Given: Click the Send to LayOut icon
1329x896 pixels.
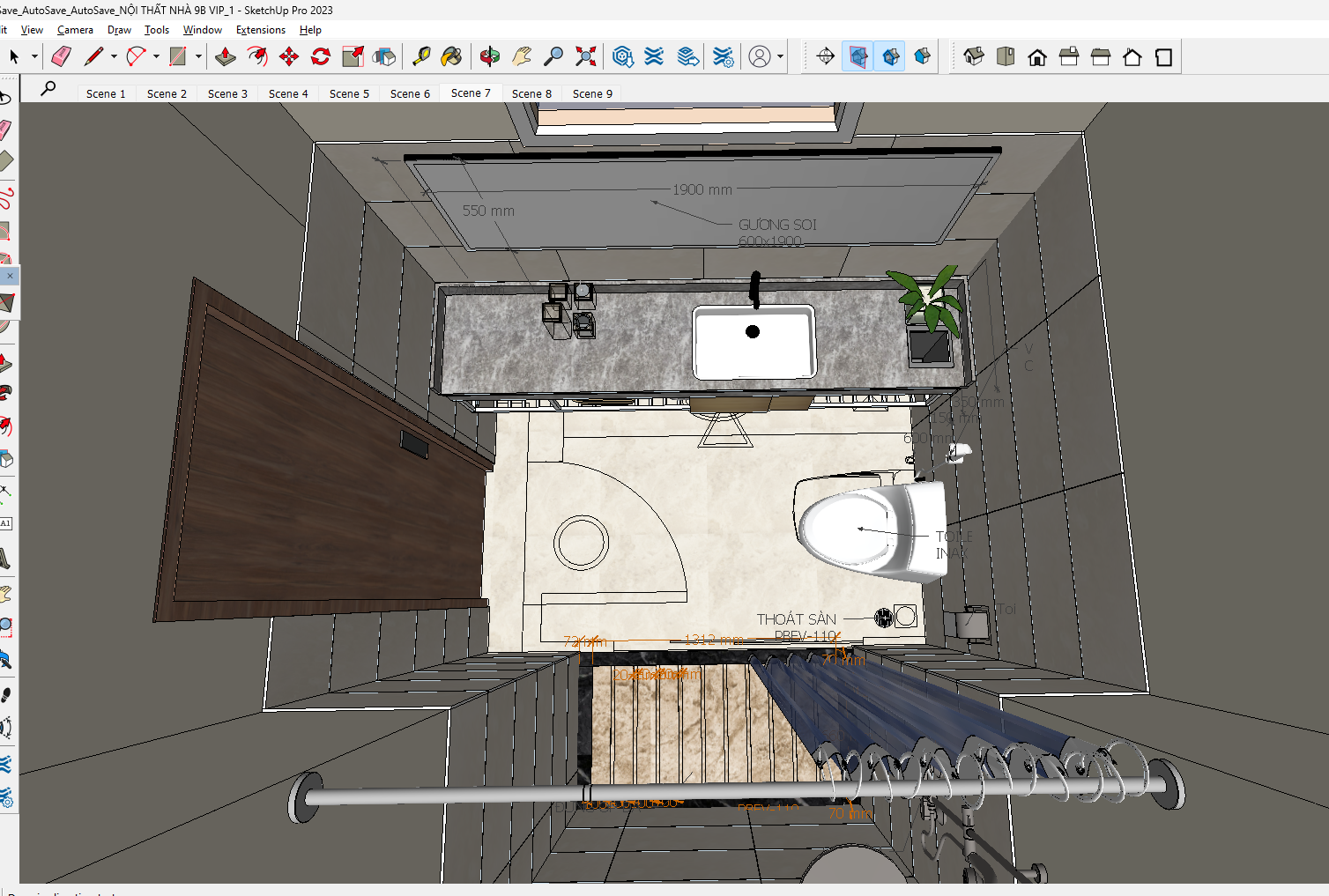Looking at the screenshot, I should click(x=688, y=56).
